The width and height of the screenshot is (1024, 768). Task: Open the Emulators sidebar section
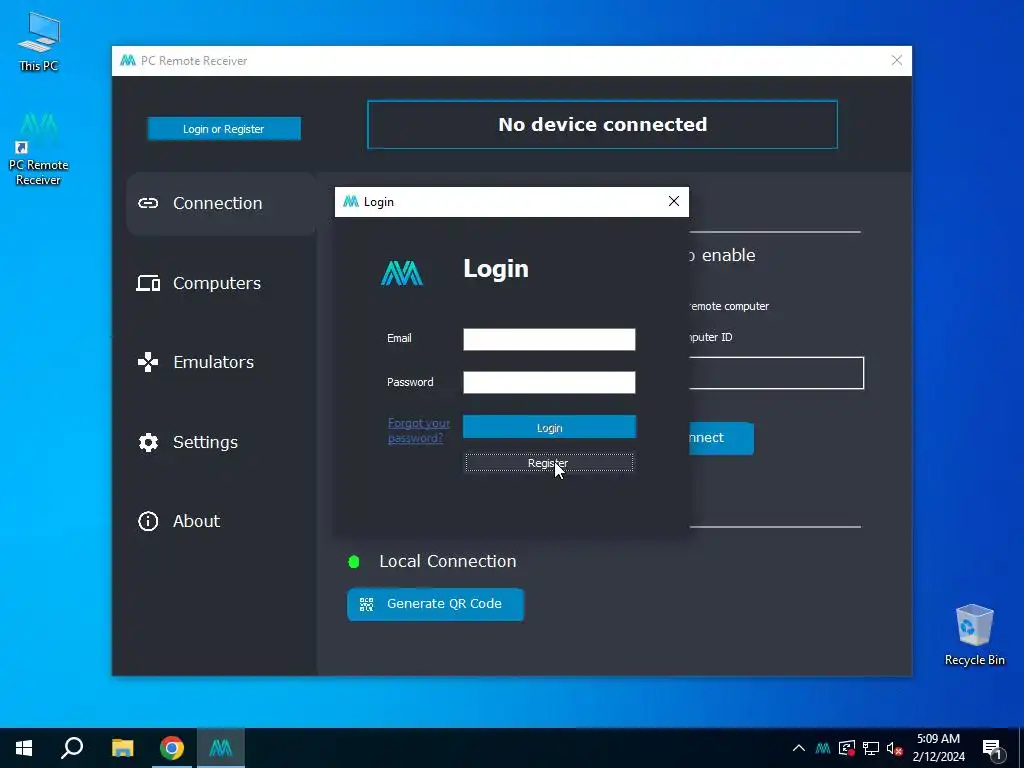click(x=195, y=362)
